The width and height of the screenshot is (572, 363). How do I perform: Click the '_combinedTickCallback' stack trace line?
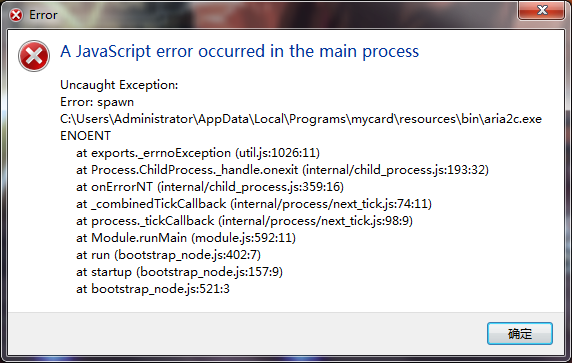click(x=254, y=204)
